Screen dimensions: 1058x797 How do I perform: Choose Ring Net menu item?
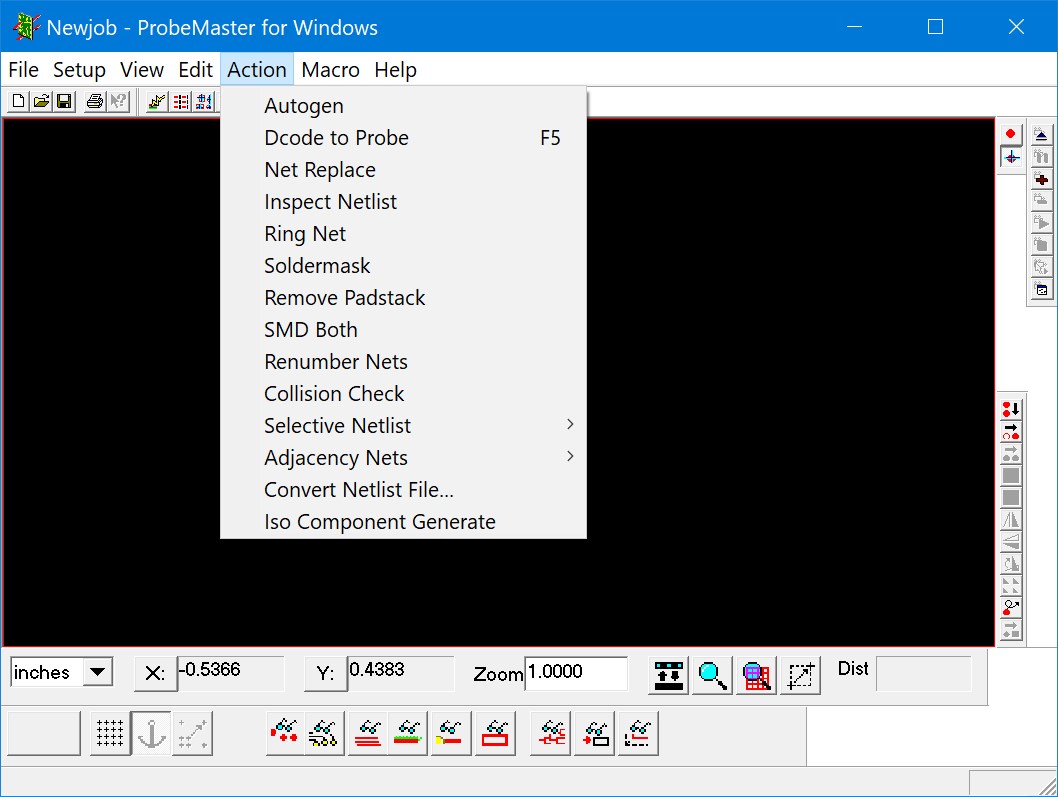point(403,233)
